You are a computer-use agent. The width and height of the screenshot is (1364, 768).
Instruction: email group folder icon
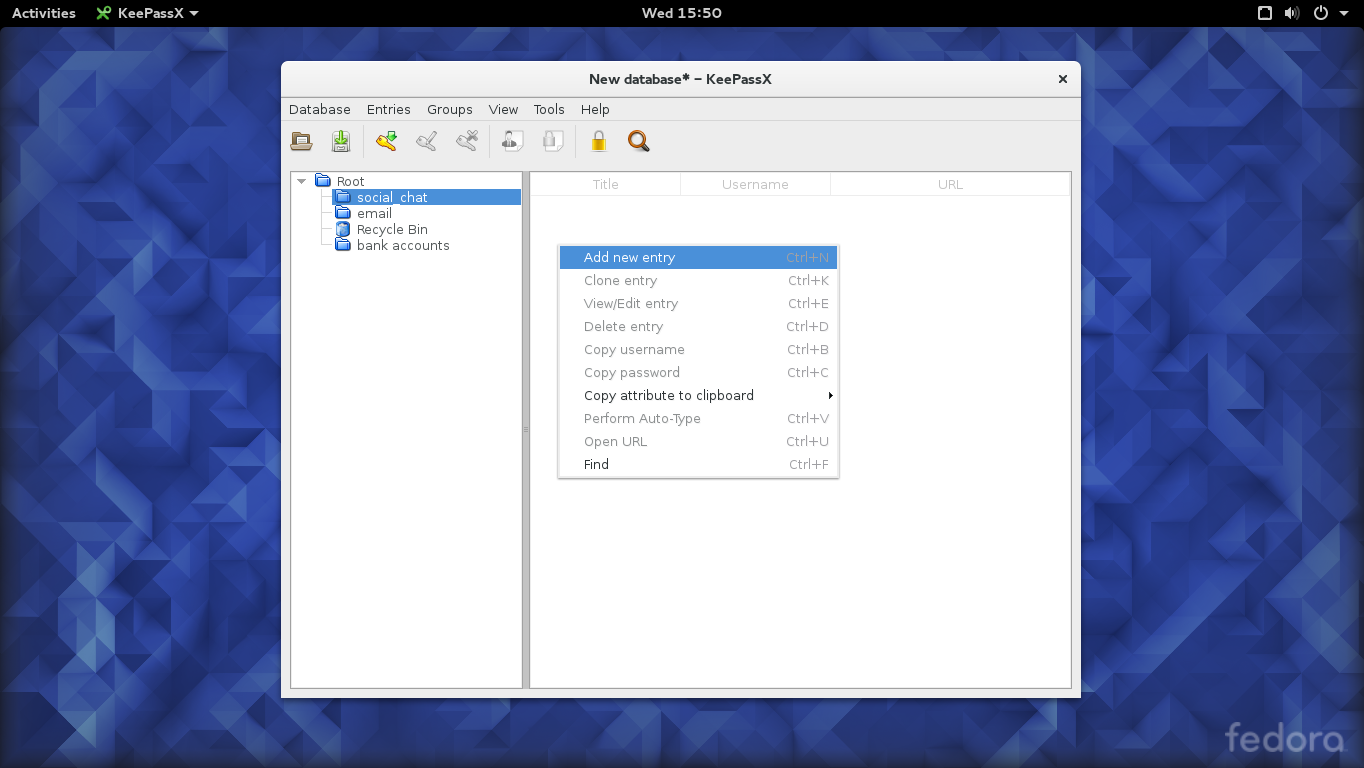pos(343,213)
